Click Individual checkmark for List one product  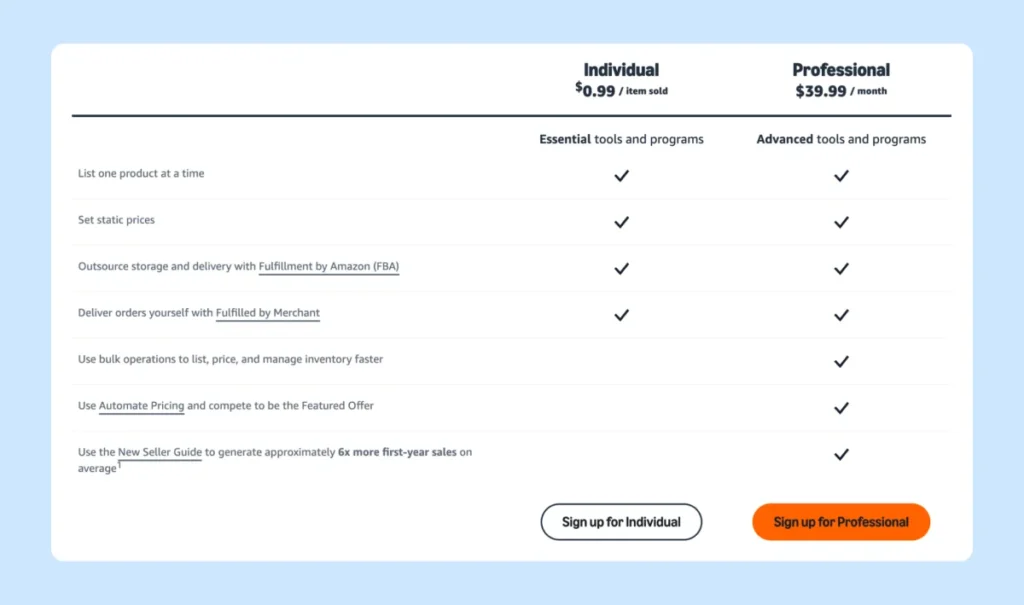[x=621, y=175]
